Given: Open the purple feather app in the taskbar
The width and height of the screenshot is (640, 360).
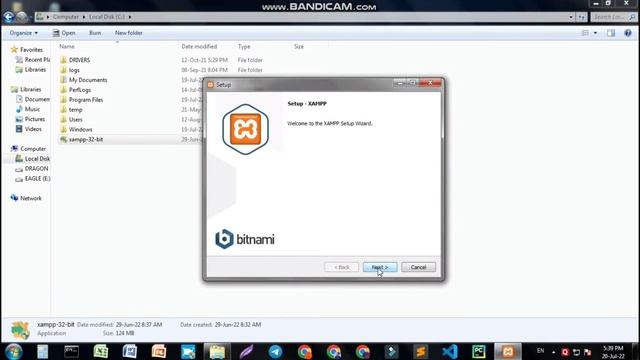Looking at the screenshot, I should pos(246,351).
